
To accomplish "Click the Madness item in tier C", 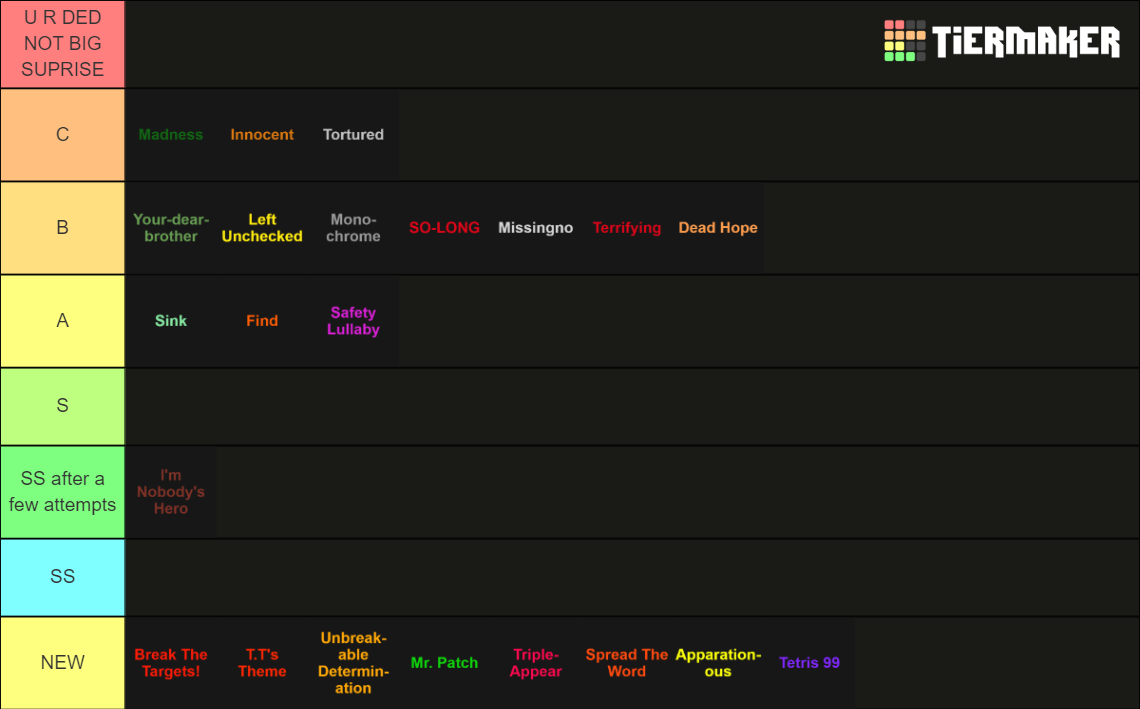I will (x=171, y=134).
